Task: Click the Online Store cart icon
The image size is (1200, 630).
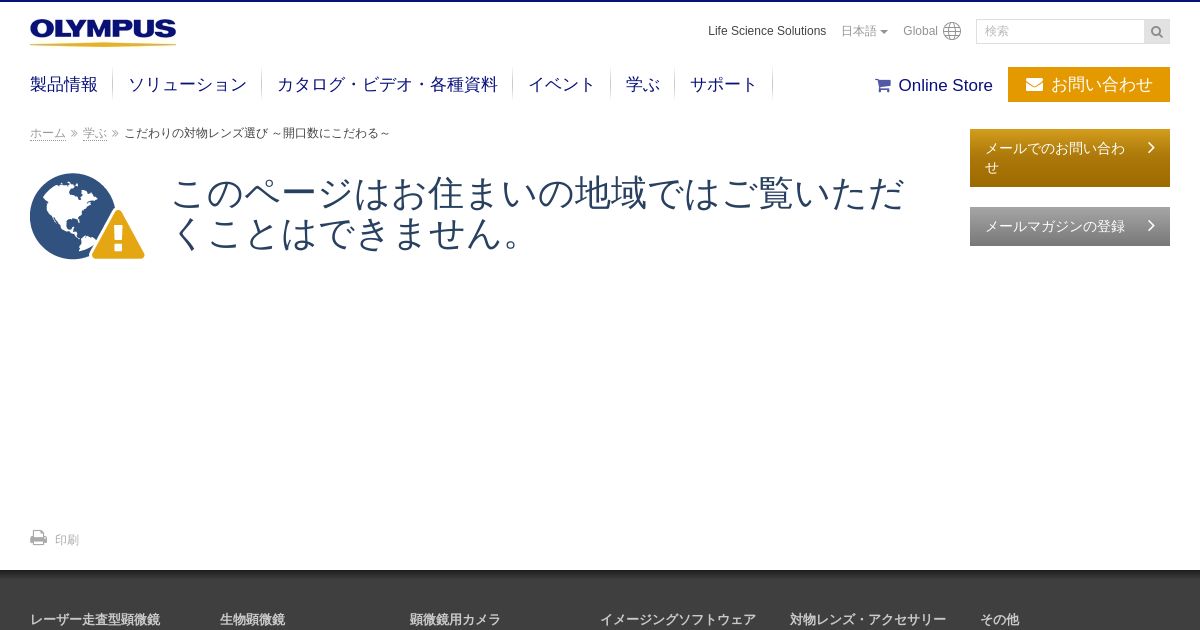Action: pos(883,85)
